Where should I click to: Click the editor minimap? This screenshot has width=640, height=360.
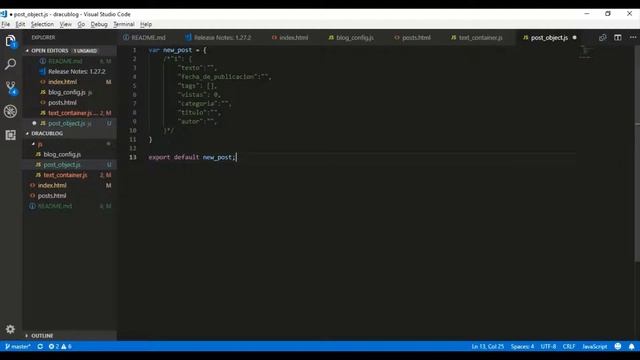tap(585, 52)
